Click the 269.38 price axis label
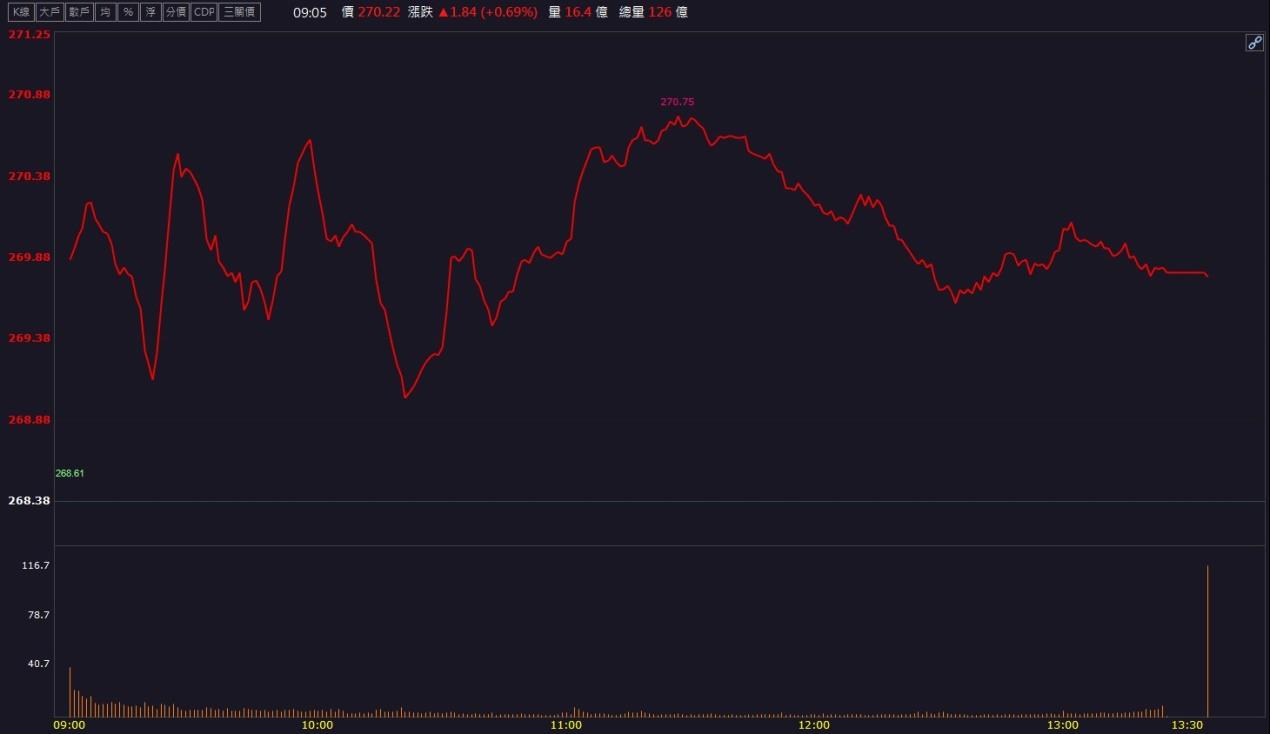 coord(29,338)
